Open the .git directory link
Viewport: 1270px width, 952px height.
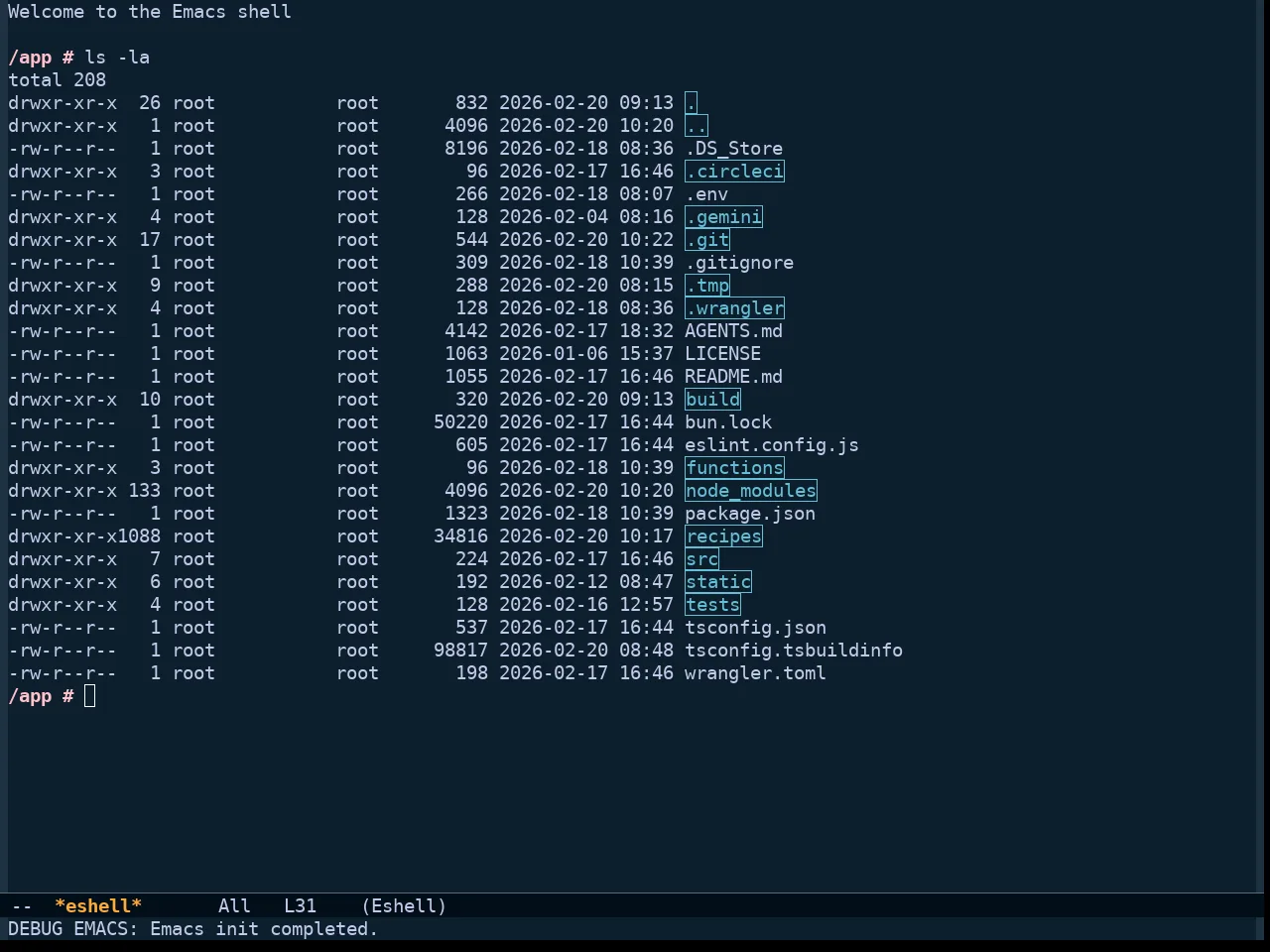(x=707, y=240)
